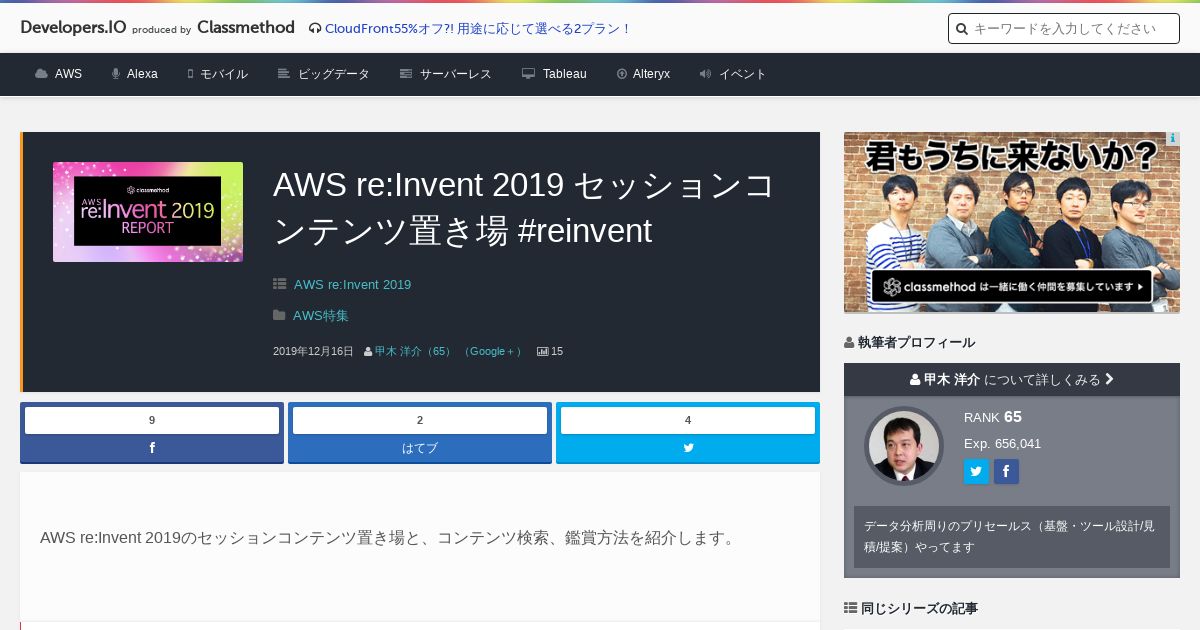
Task: Click the 同じシリーズの記事 heading
Action: pos(919,608)
